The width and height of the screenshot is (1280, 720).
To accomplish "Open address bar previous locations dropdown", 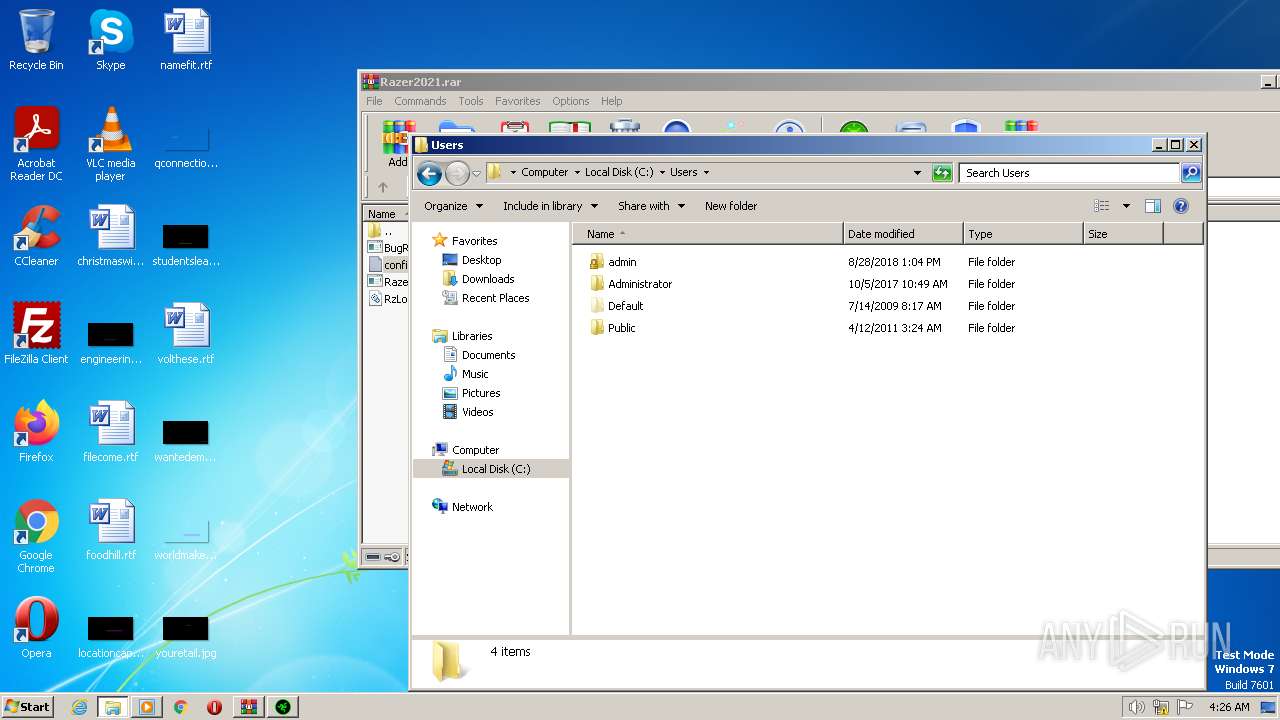I will click(917, 173).
